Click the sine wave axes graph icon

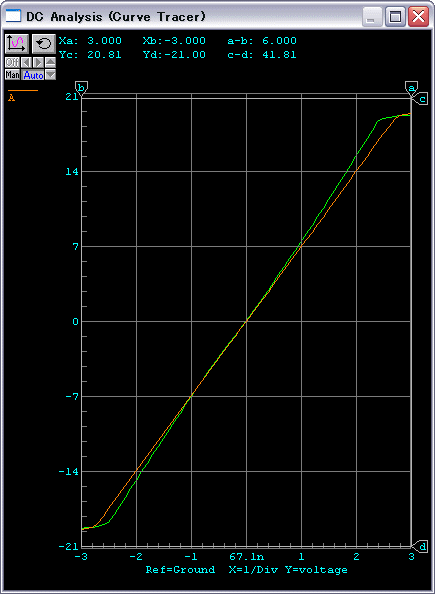point(17,44)
